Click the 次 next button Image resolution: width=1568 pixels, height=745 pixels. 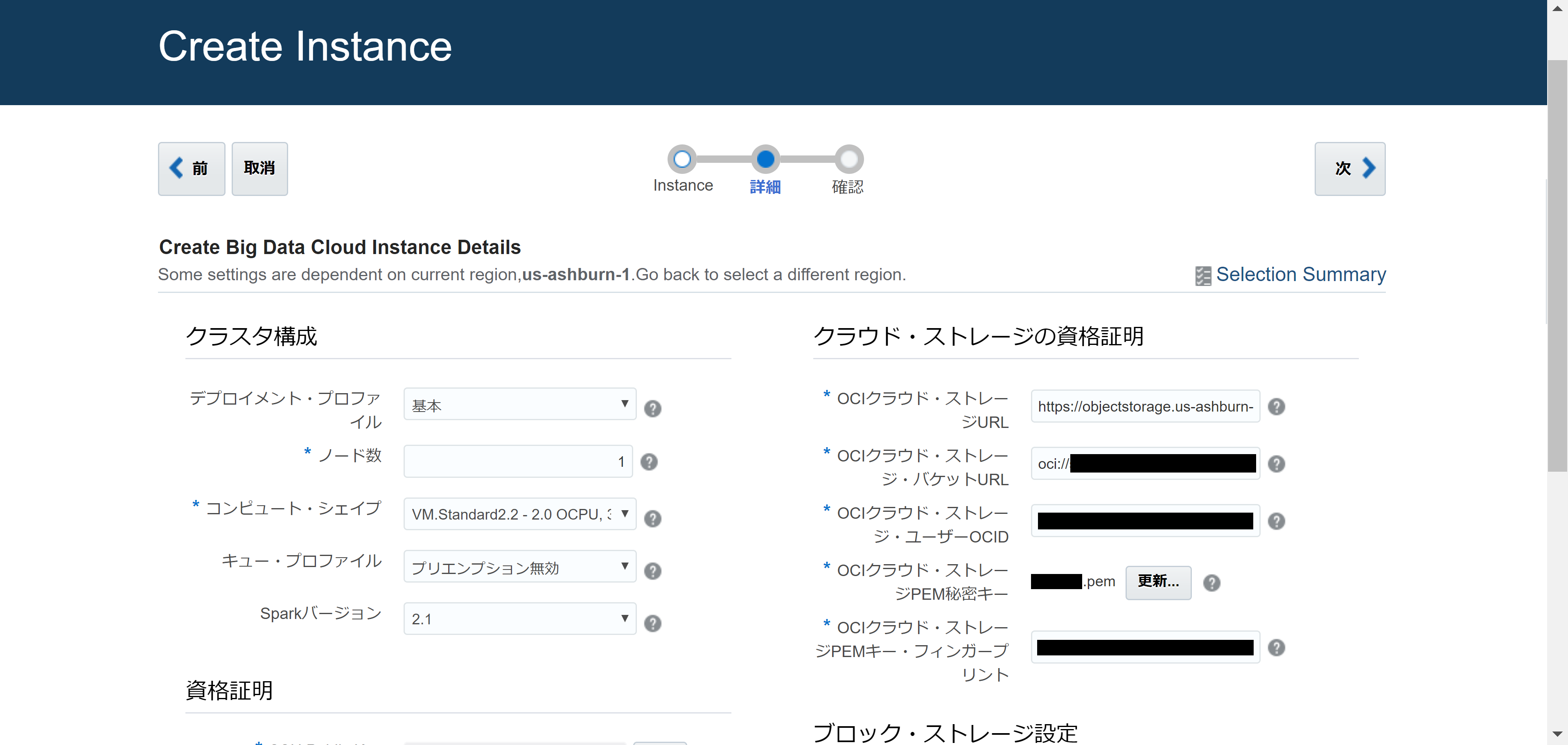pyautogui.click(x=1349, y=169)
